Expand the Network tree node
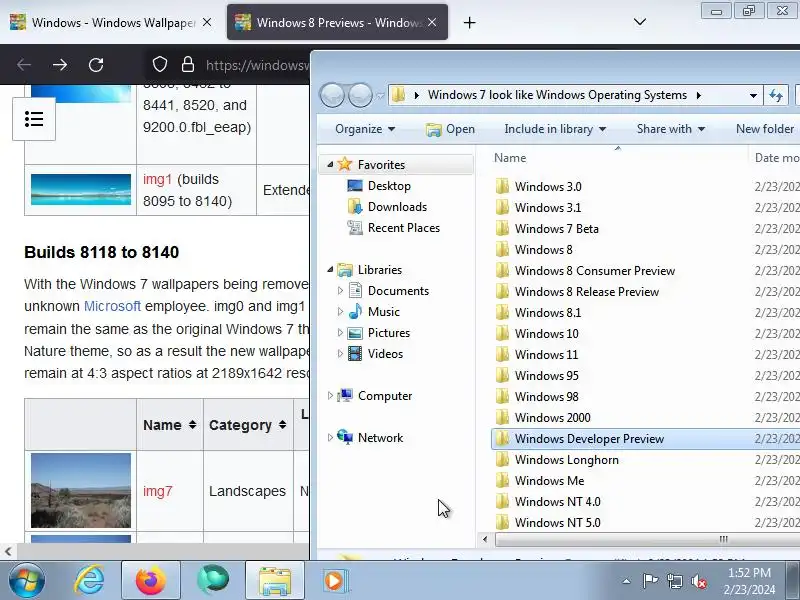The width and height of the screenshot is (800, 600). [x=330, y=437]
